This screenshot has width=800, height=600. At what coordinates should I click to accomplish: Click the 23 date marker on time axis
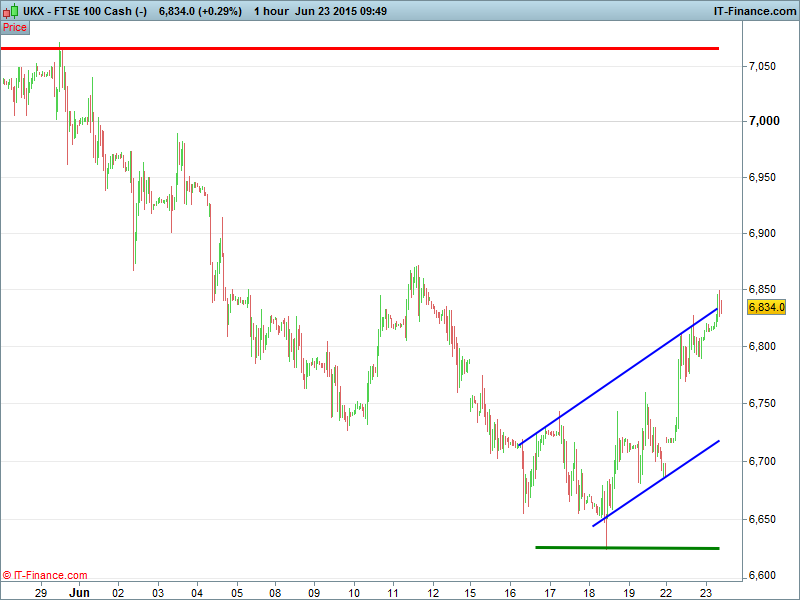[x=706, y=592]
